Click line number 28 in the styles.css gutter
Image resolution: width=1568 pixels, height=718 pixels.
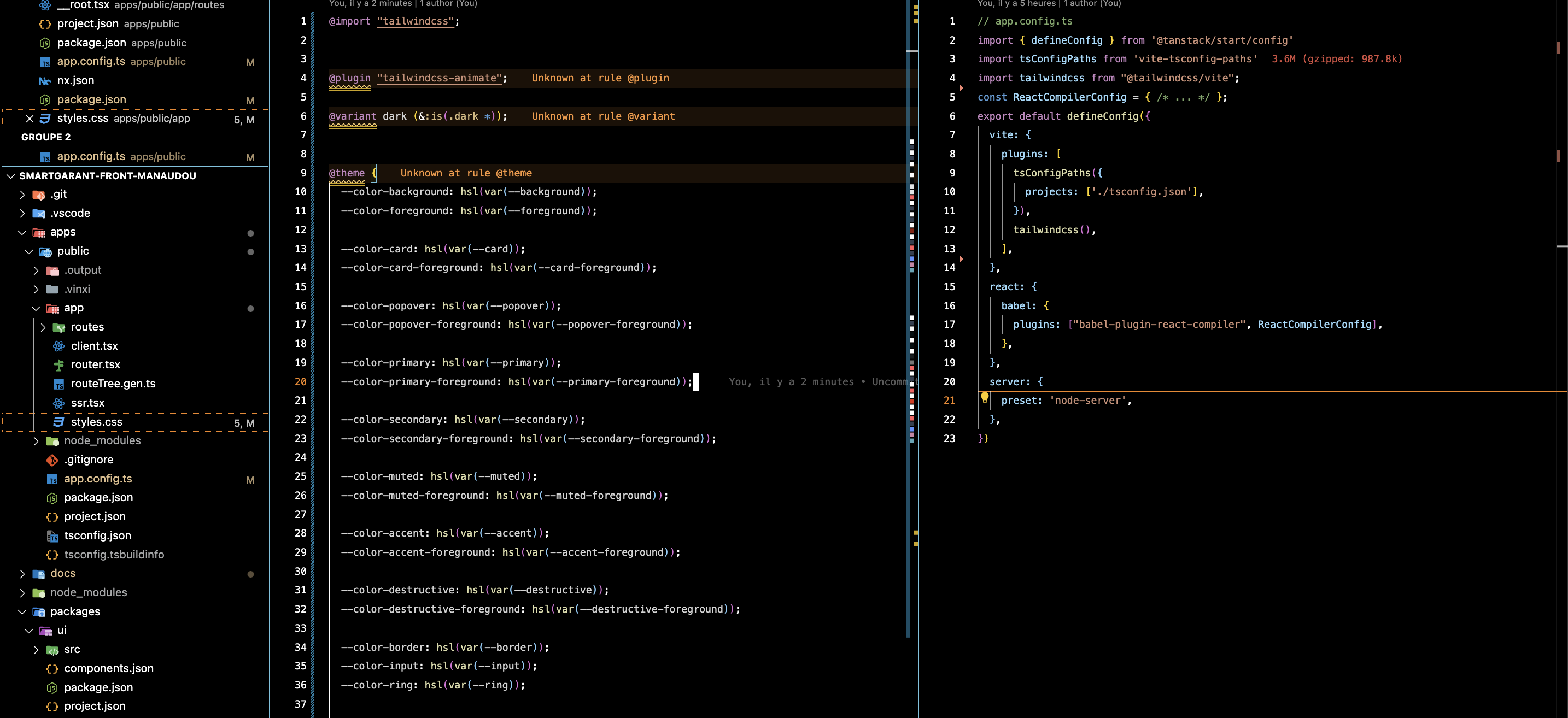coord(300,534)
